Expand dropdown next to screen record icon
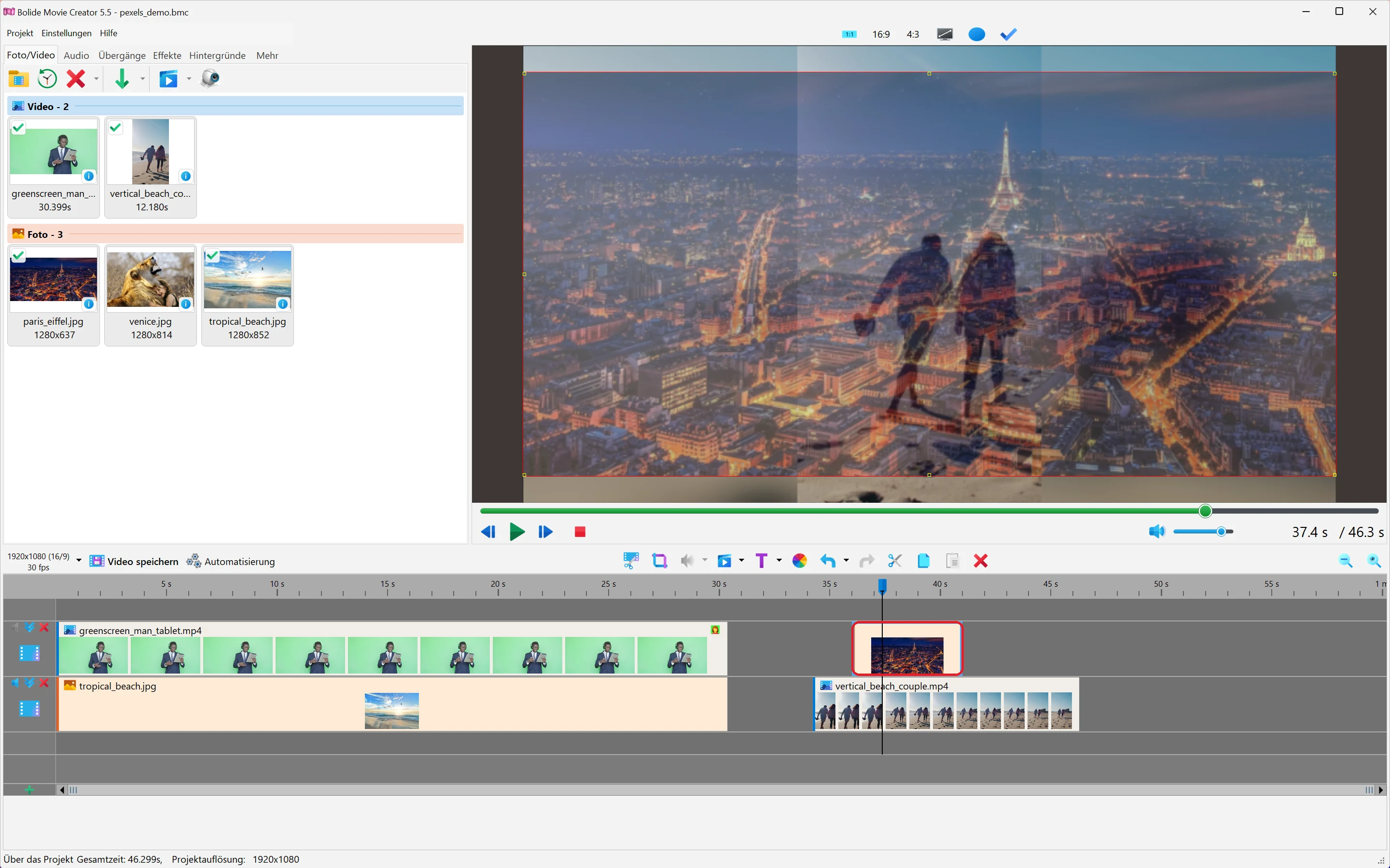The height and width of the screenshot is (868, 1390). tap(189, 79)
